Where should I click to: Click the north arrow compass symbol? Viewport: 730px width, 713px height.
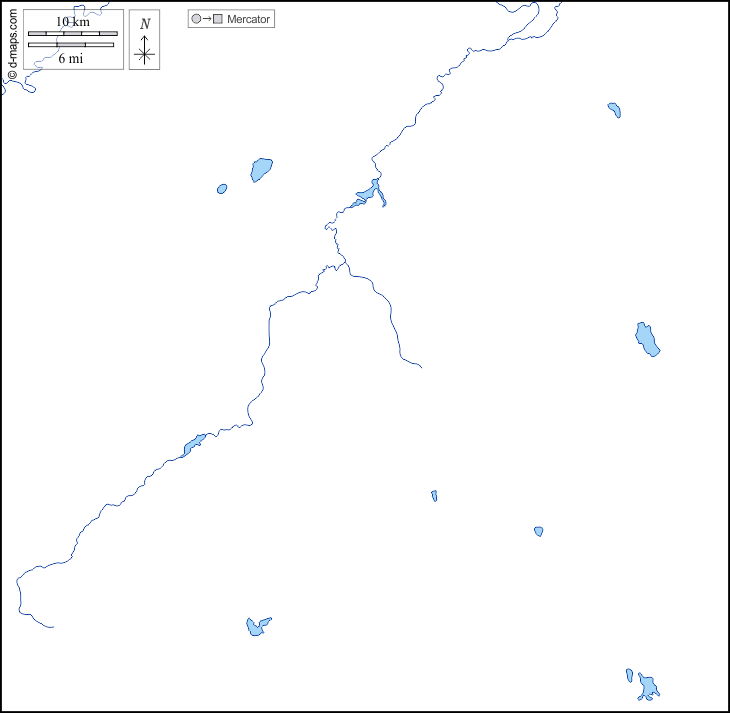[145, 49]
